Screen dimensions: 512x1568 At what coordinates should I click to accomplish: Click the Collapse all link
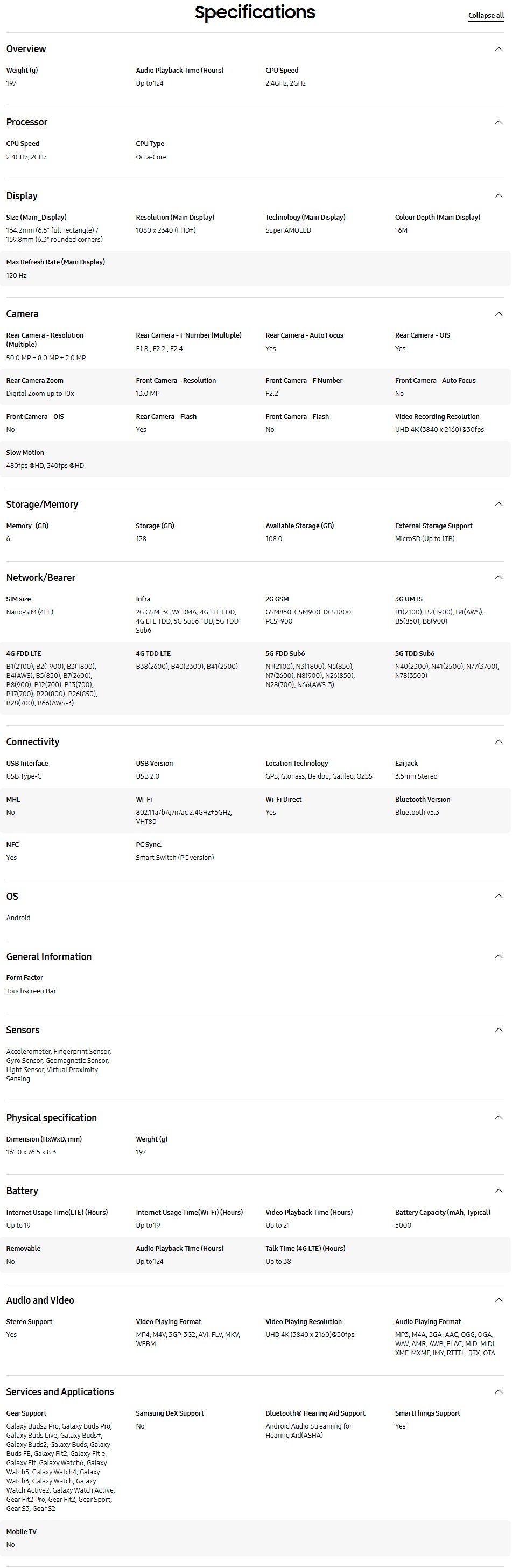pyautogui.click(x=486, y=16)
